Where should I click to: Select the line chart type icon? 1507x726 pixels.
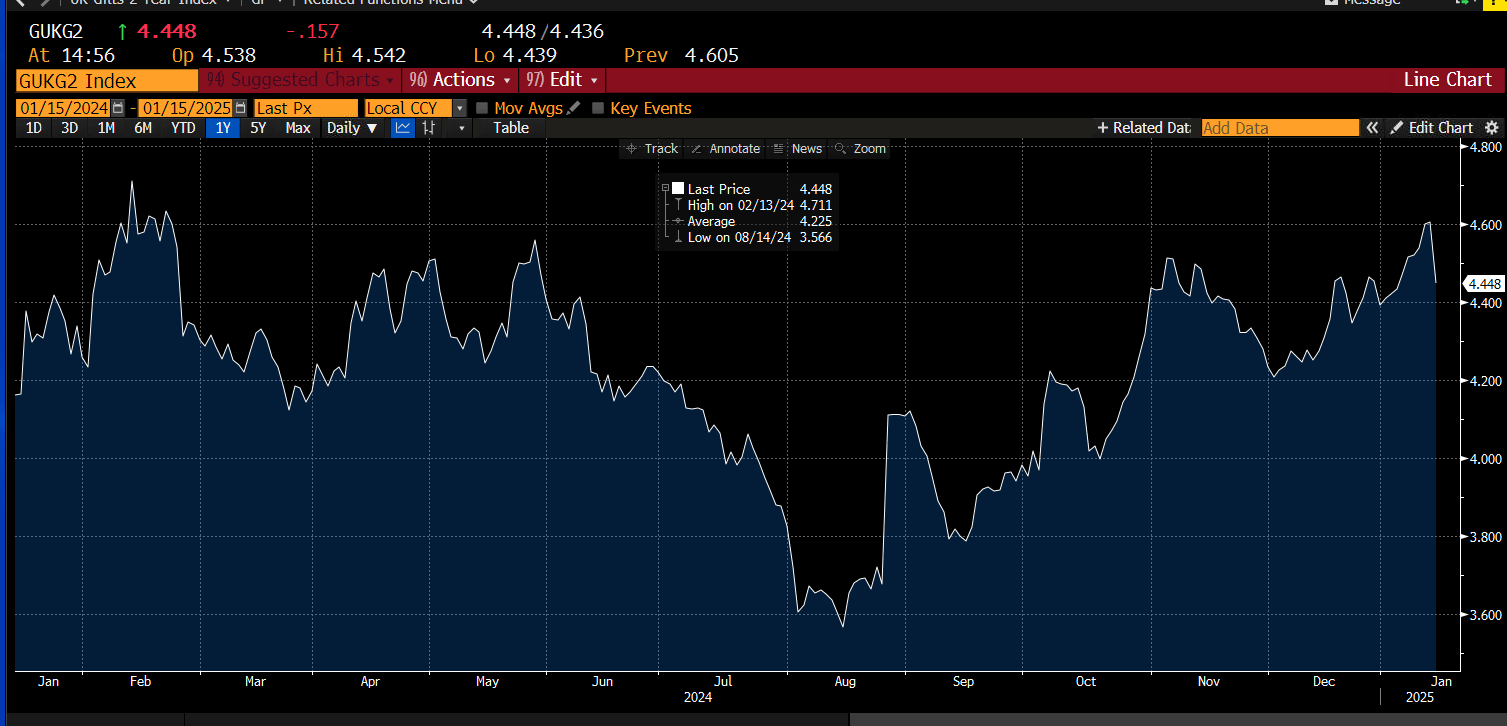click(403, 128)
